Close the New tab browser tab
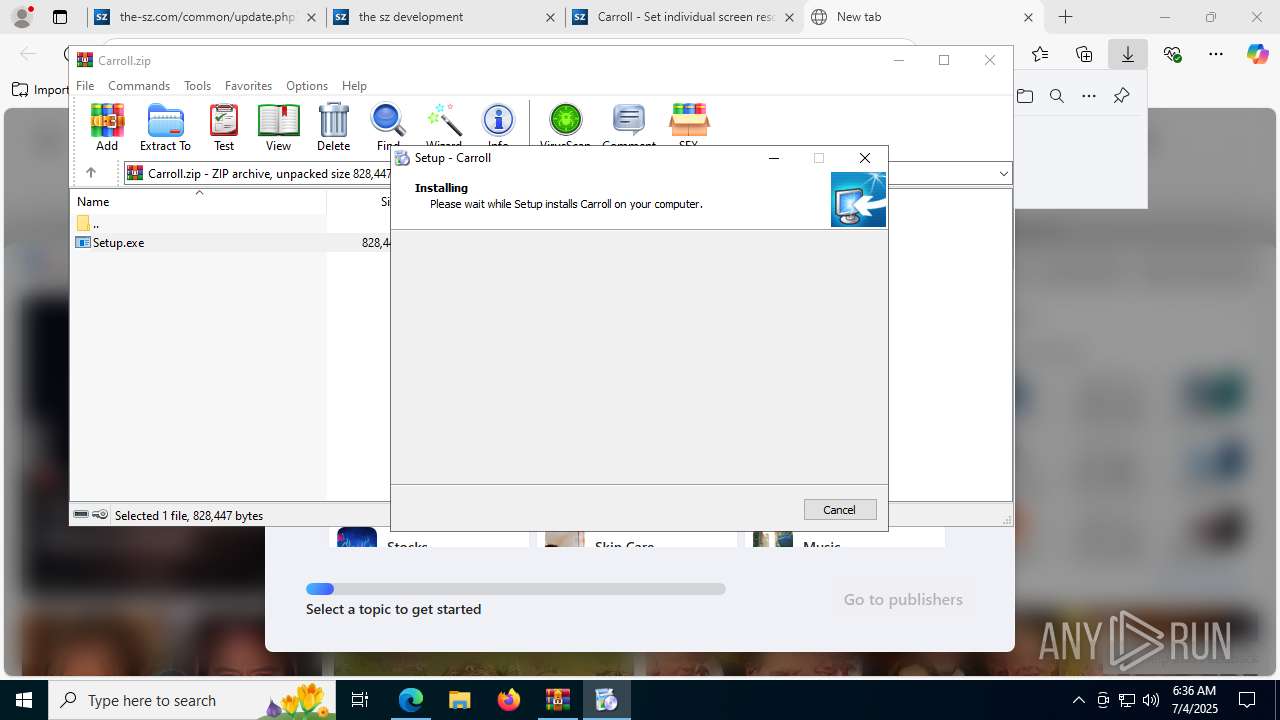1280x720 pixels. coord(1028,17)
